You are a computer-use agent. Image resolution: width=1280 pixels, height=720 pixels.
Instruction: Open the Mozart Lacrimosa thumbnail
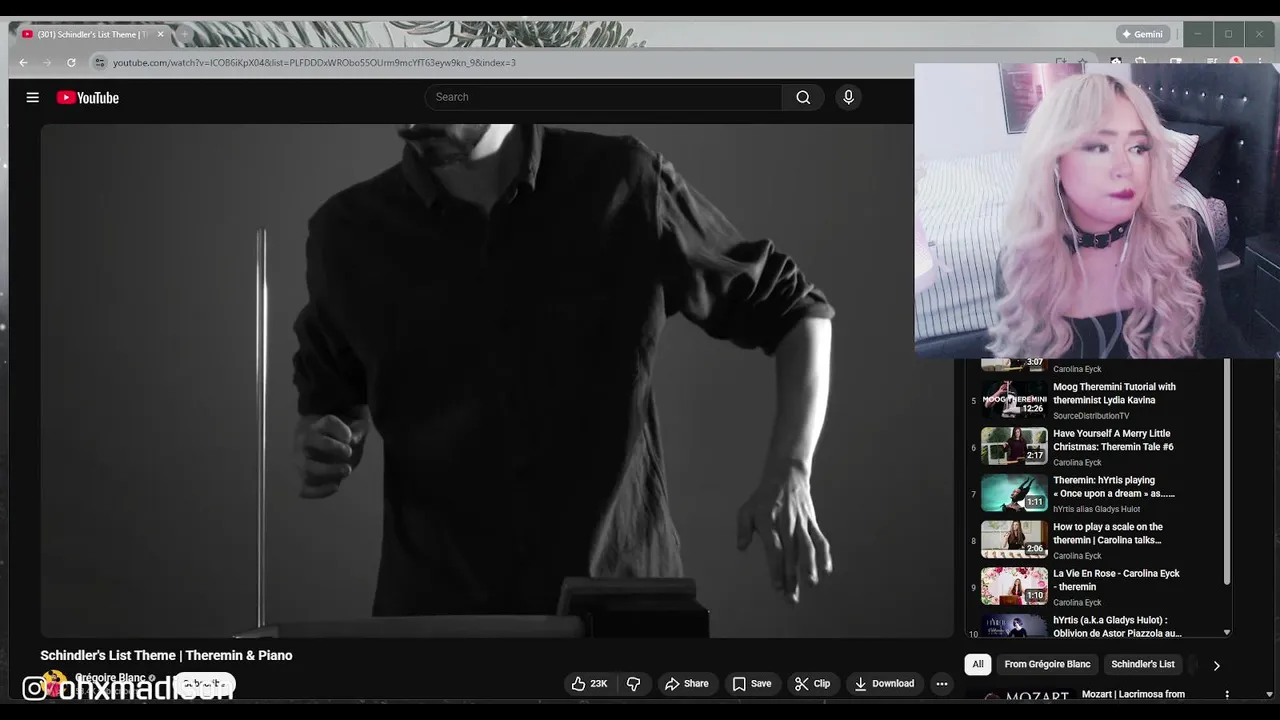1024,696
